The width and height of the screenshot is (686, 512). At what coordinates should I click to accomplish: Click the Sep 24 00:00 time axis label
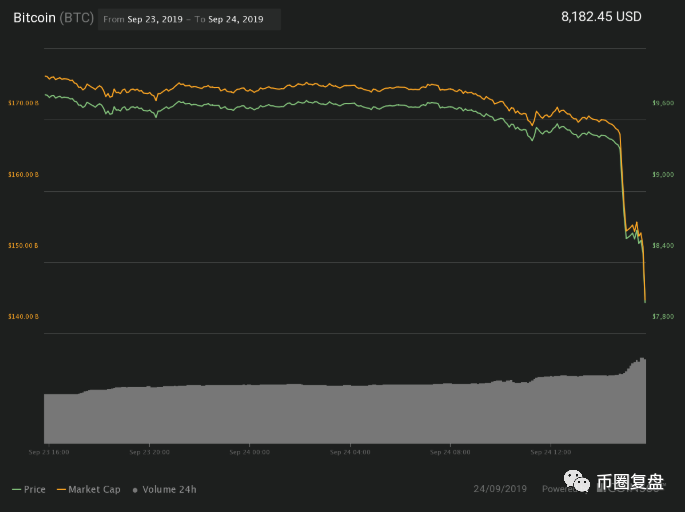250,452
